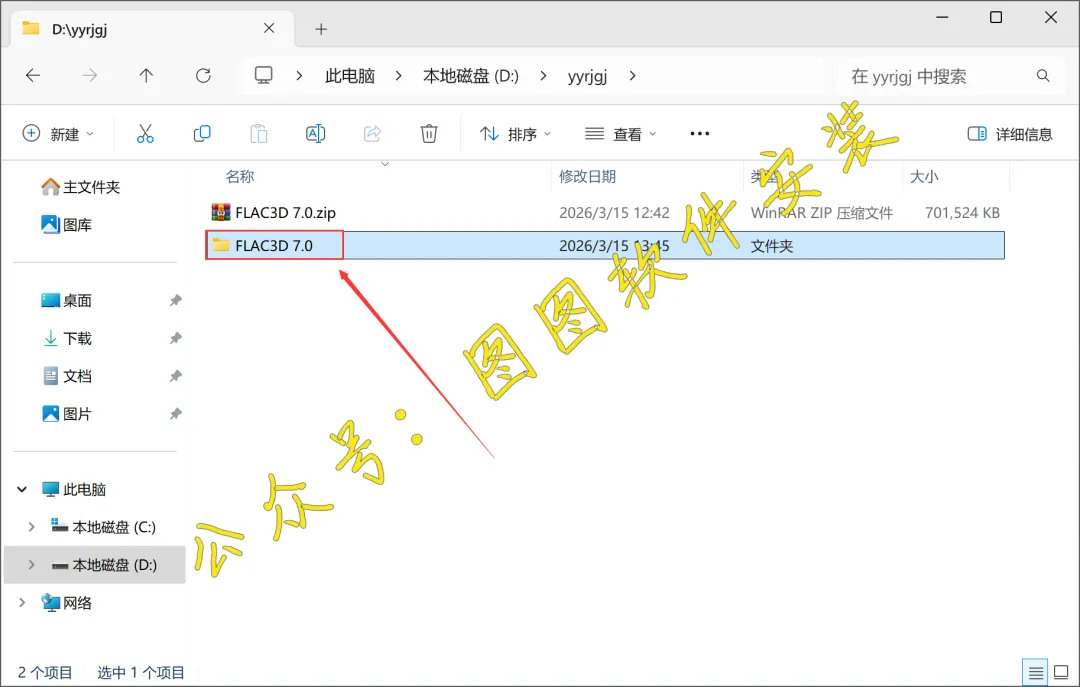
Task: Open 文档 in the sidebar
Action: tap(67, 376)
